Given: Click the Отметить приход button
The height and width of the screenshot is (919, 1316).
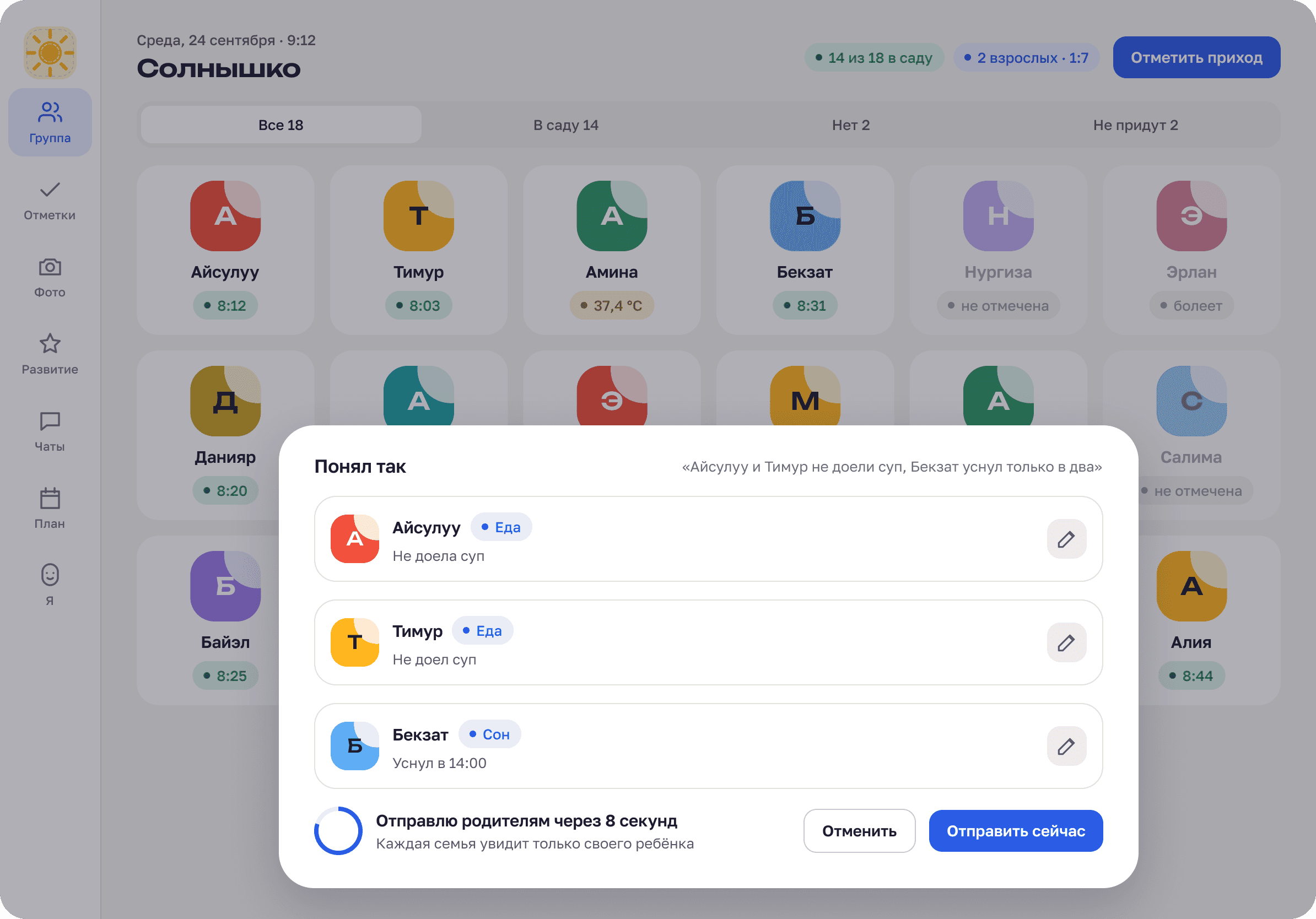Looking at the screenshot, I should click(1196, 57).
